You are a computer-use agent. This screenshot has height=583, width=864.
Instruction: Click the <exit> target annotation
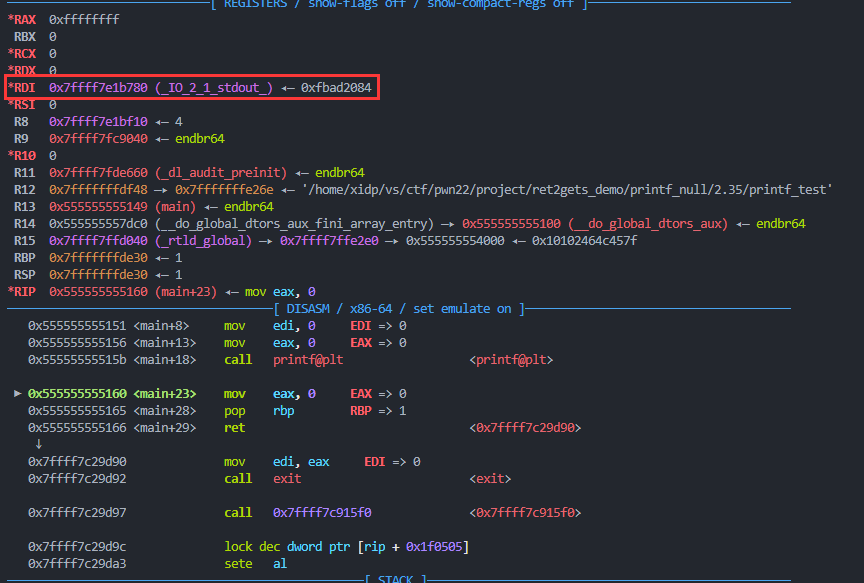coord(490,479)
